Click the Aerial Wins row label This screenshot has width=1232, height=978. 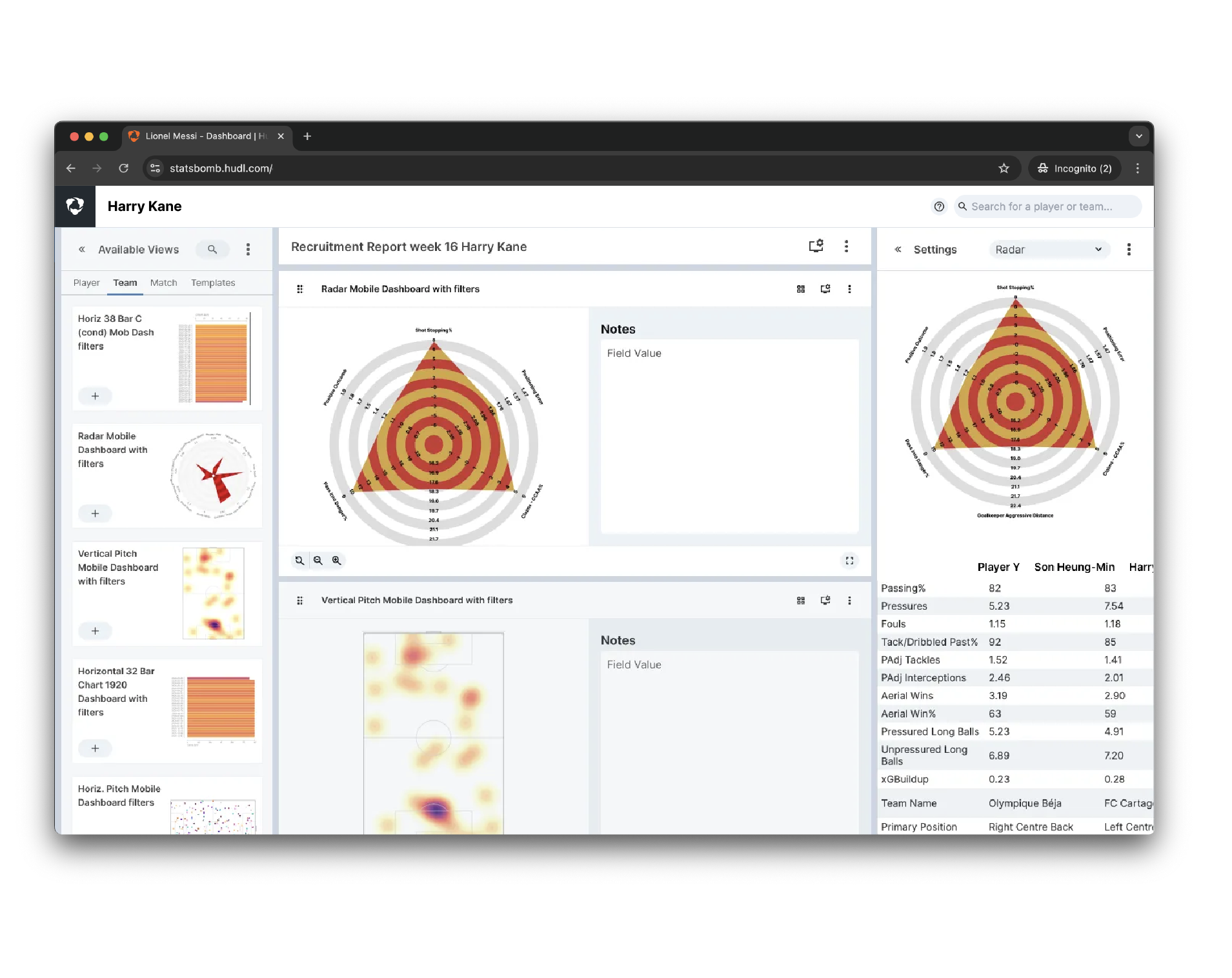[907, 696]
